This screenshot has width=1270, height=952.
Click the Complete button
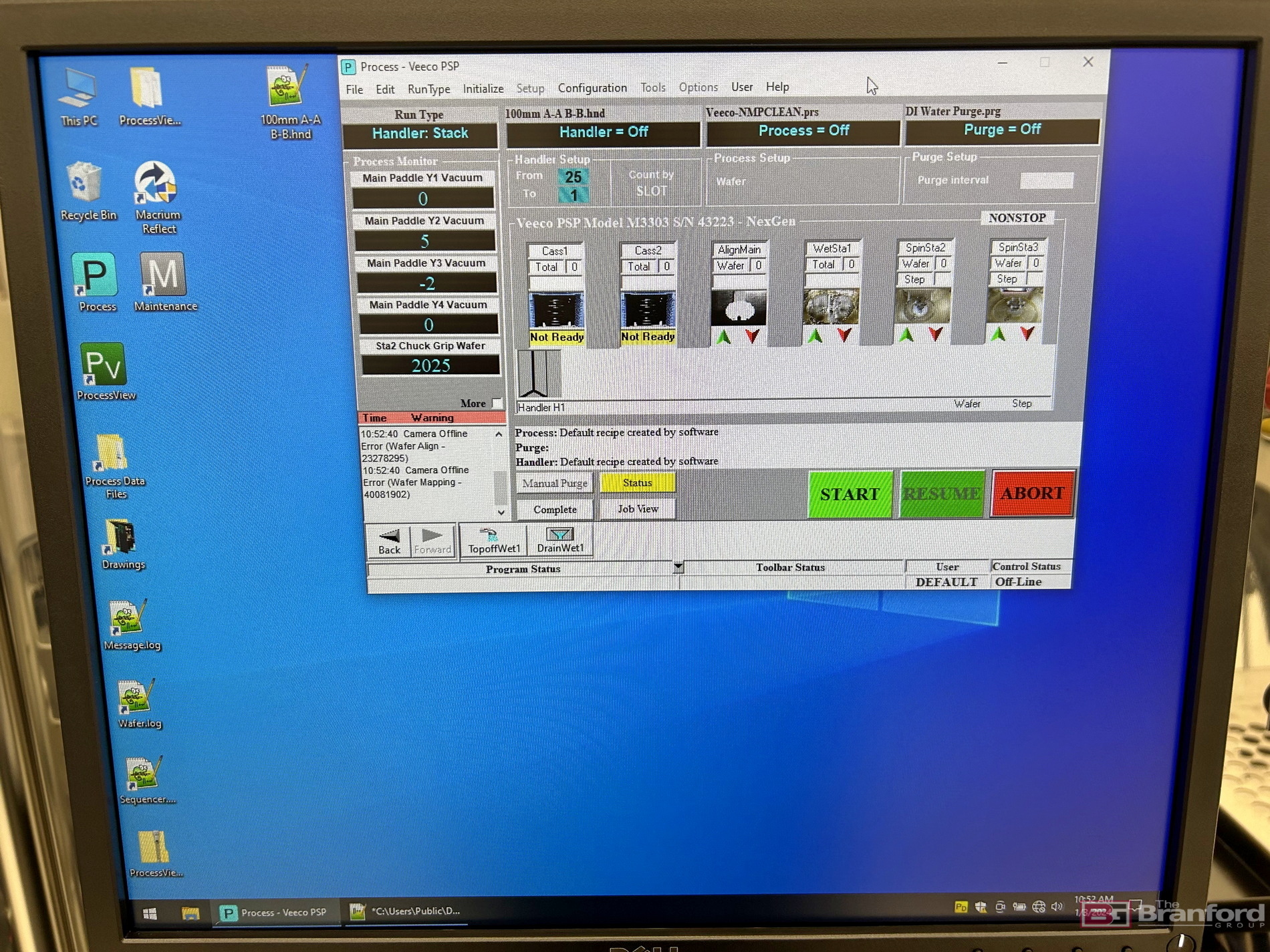click(555, 509)
